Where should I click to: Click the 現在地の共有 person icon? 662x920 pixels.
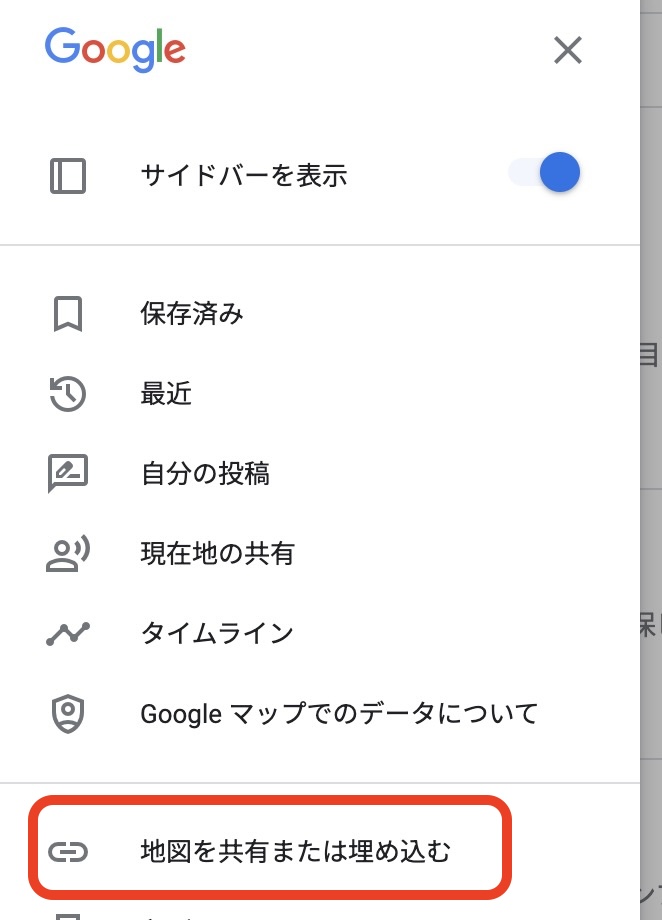click(x=68, y=553)
